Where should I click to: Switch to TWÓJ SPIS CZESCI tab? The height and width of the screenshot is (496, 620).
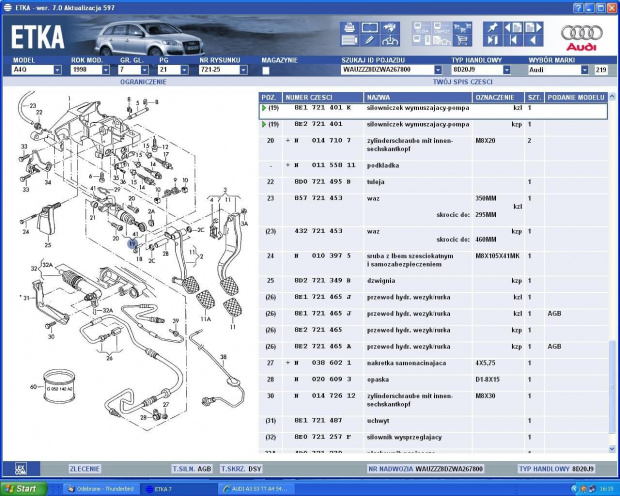[463, 82]
